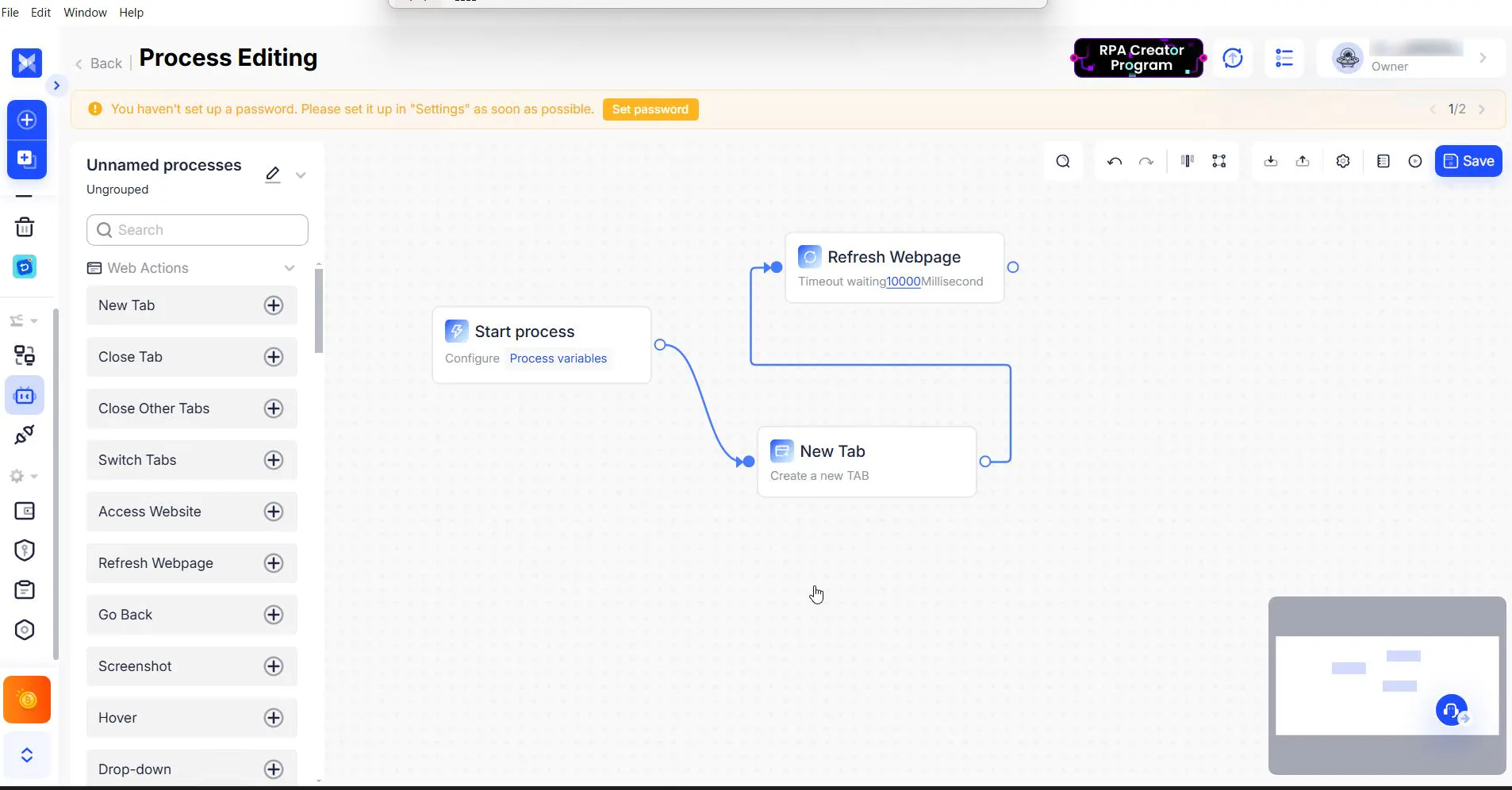
Task: Click the hexagon settings icon in the sidebar
Action: click(25, 630)
